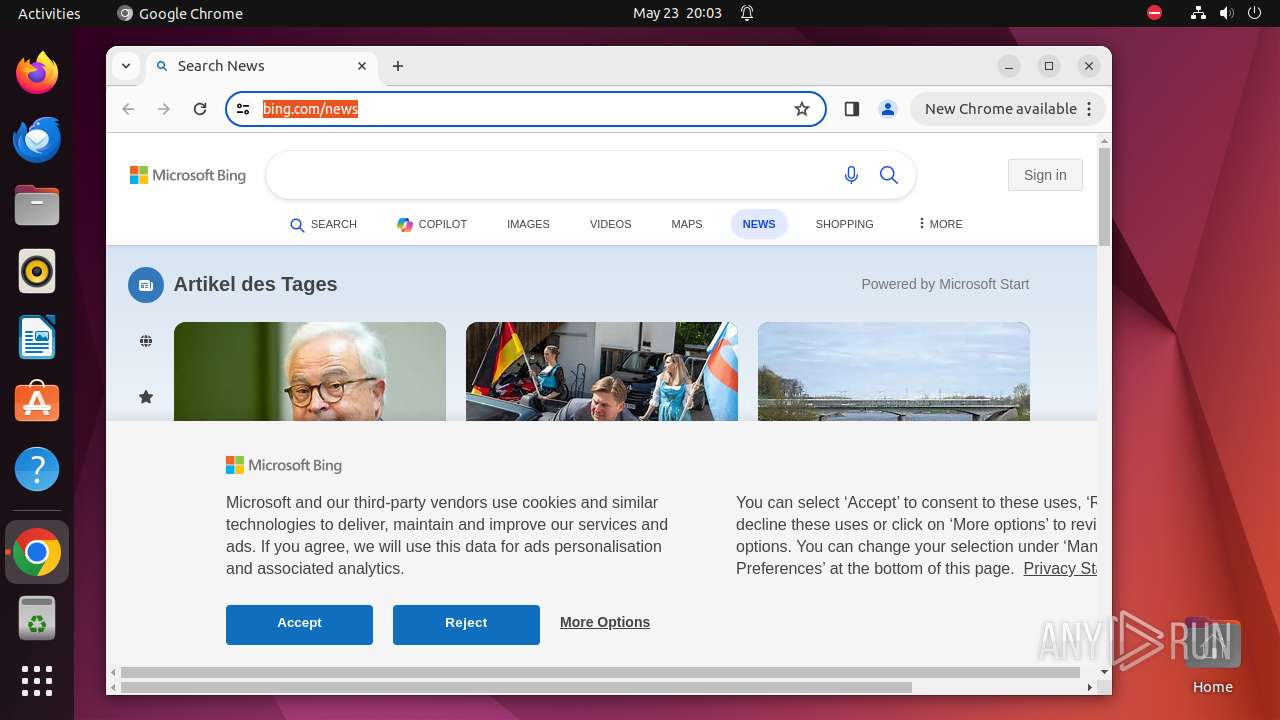Expand the Chrome tab search dropdown
1280x720 pixels.
click(x=126, y=66)
